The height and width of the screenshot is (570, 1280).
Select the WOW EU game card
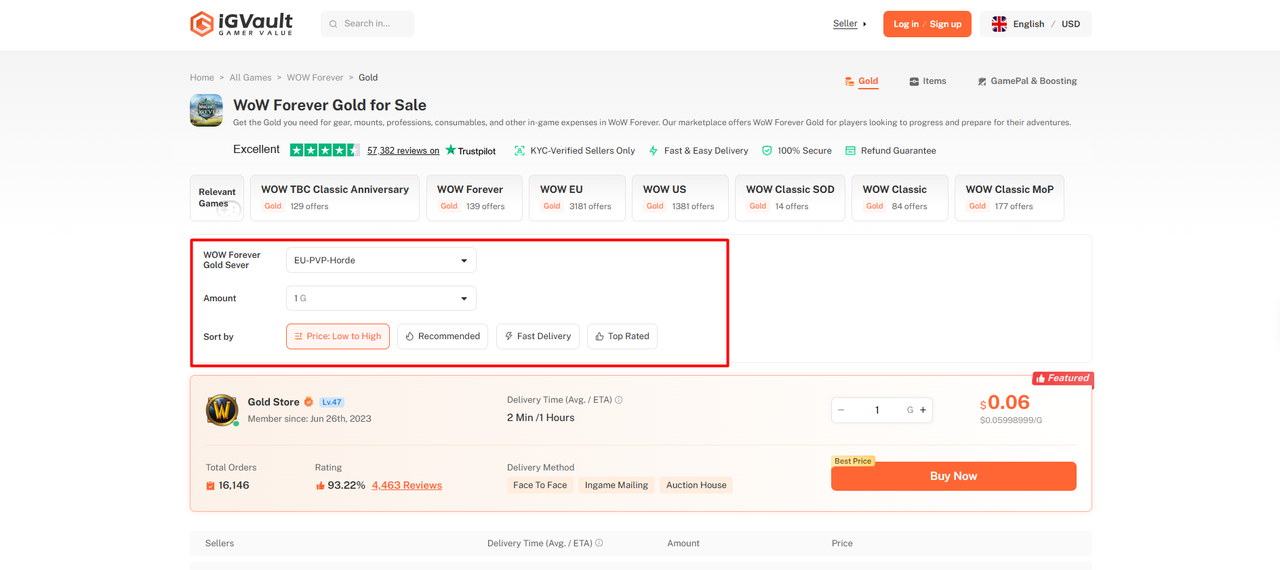578,198
